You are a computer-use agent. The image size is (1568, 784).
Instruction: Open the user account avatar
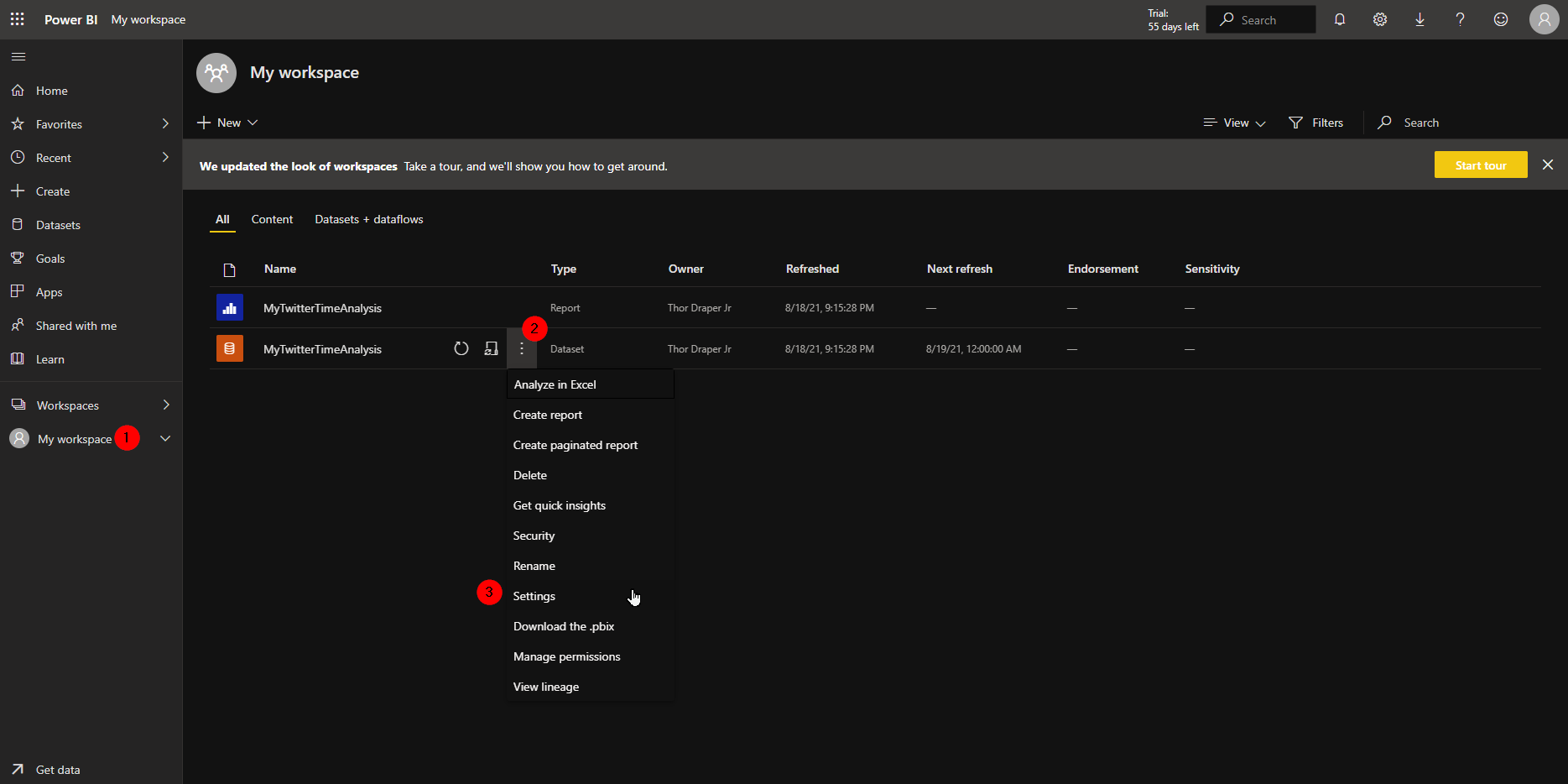click(1545, 19)
